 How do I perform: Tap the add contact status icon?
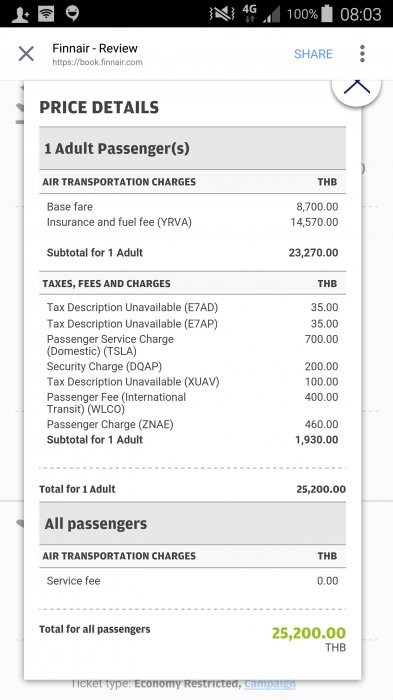21,15
